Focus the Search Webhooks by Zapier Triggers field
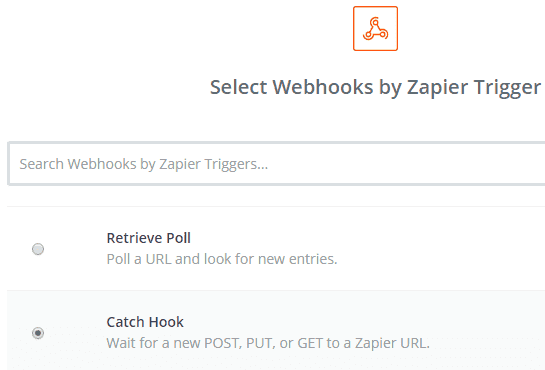This screenshot has width=545, height=370. (276, 164)
